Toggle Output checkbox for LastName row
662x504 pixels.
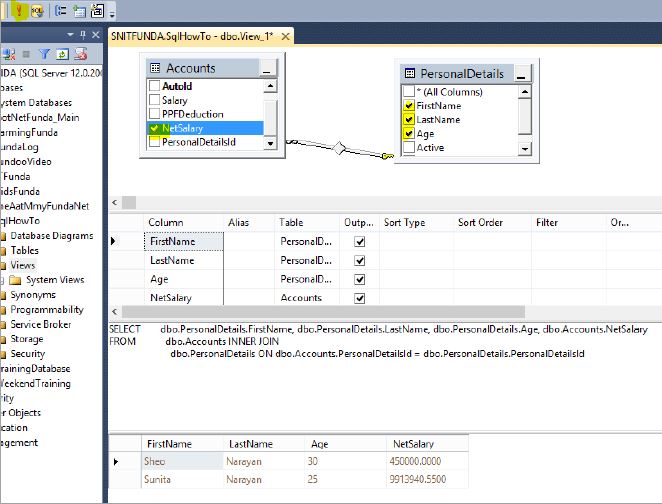point(360,260)
